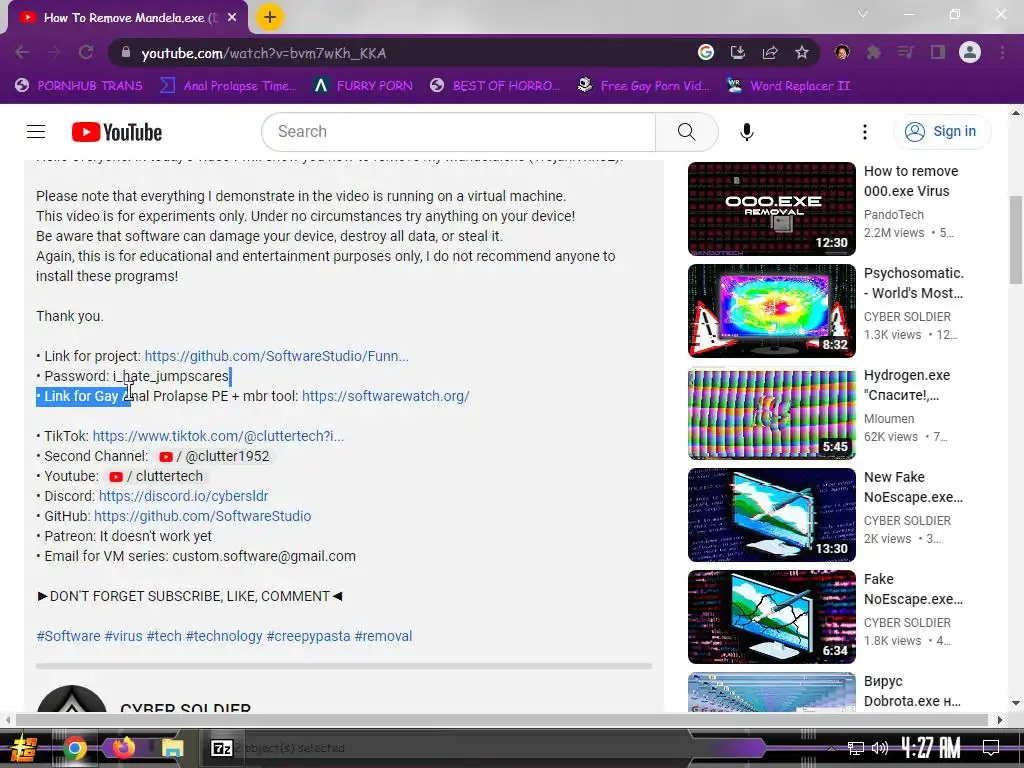This screenshot has height=768, width=1024.
Task: Open the 000.EXE Removal video thumbnail
Action: [771, 209]
